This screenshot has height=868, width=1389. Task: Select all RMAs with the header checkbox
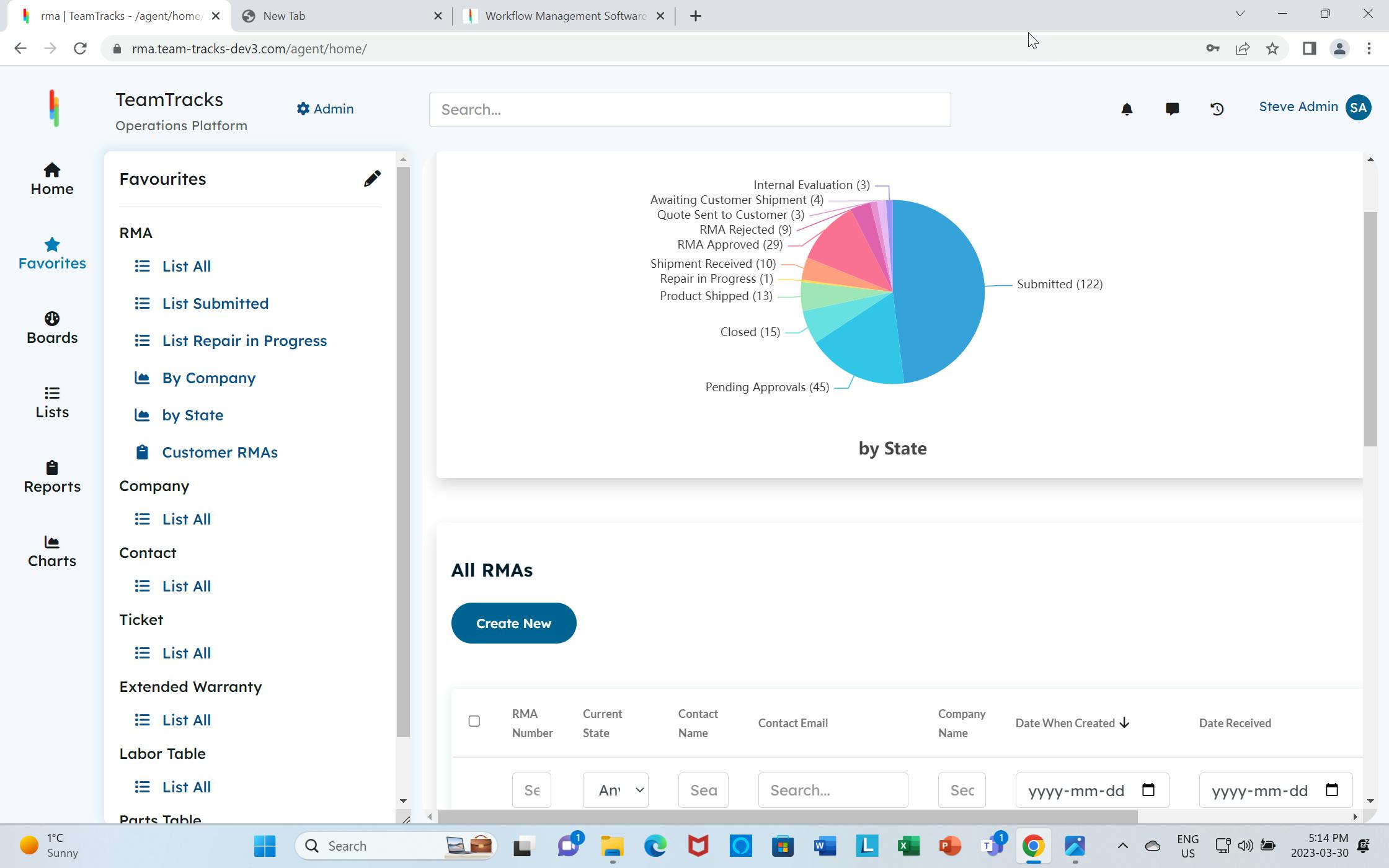click(x=474, y=721)
